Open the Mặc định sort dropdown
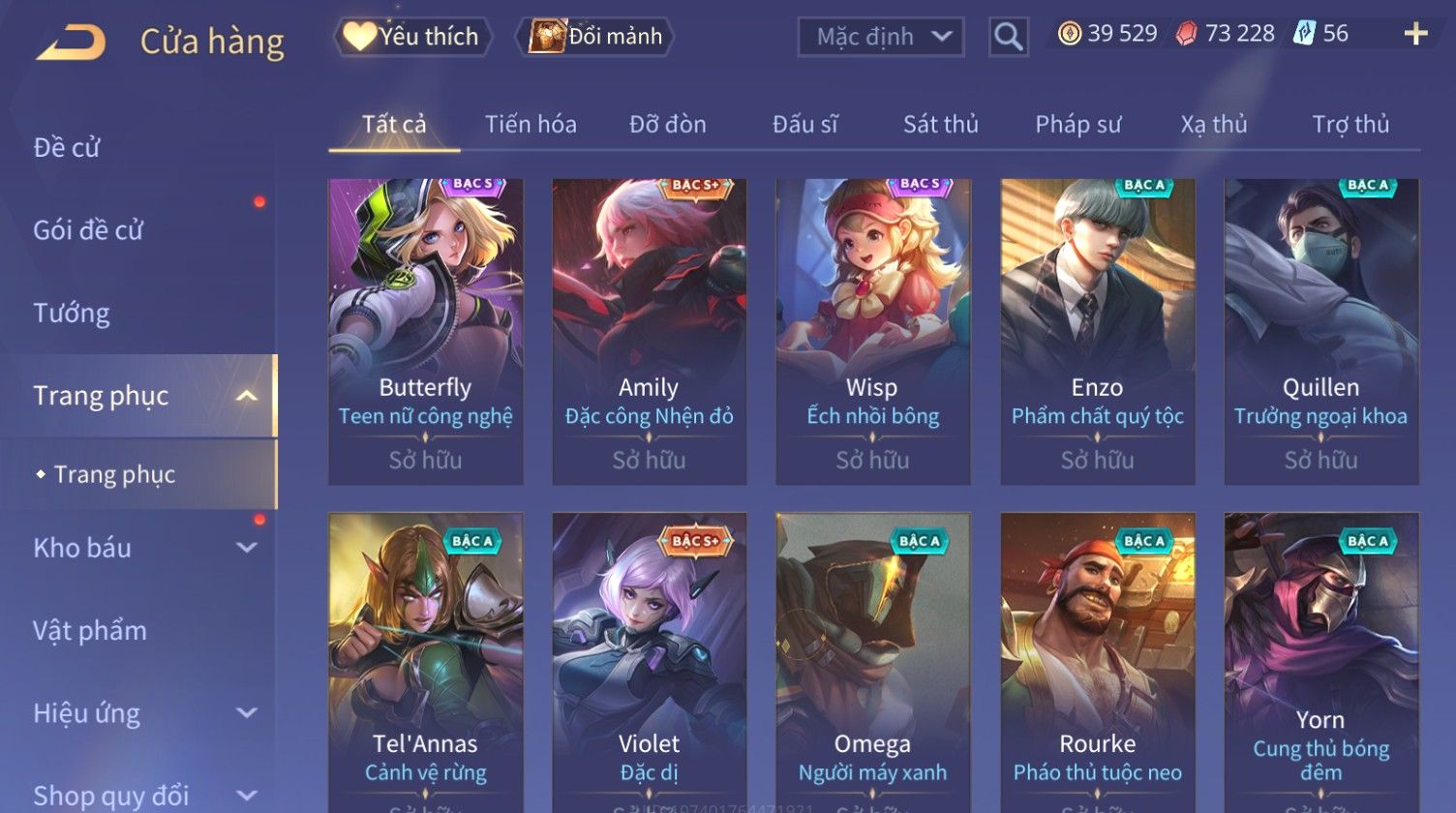This screenshot has height=813, width=1456. click(881, 37)
